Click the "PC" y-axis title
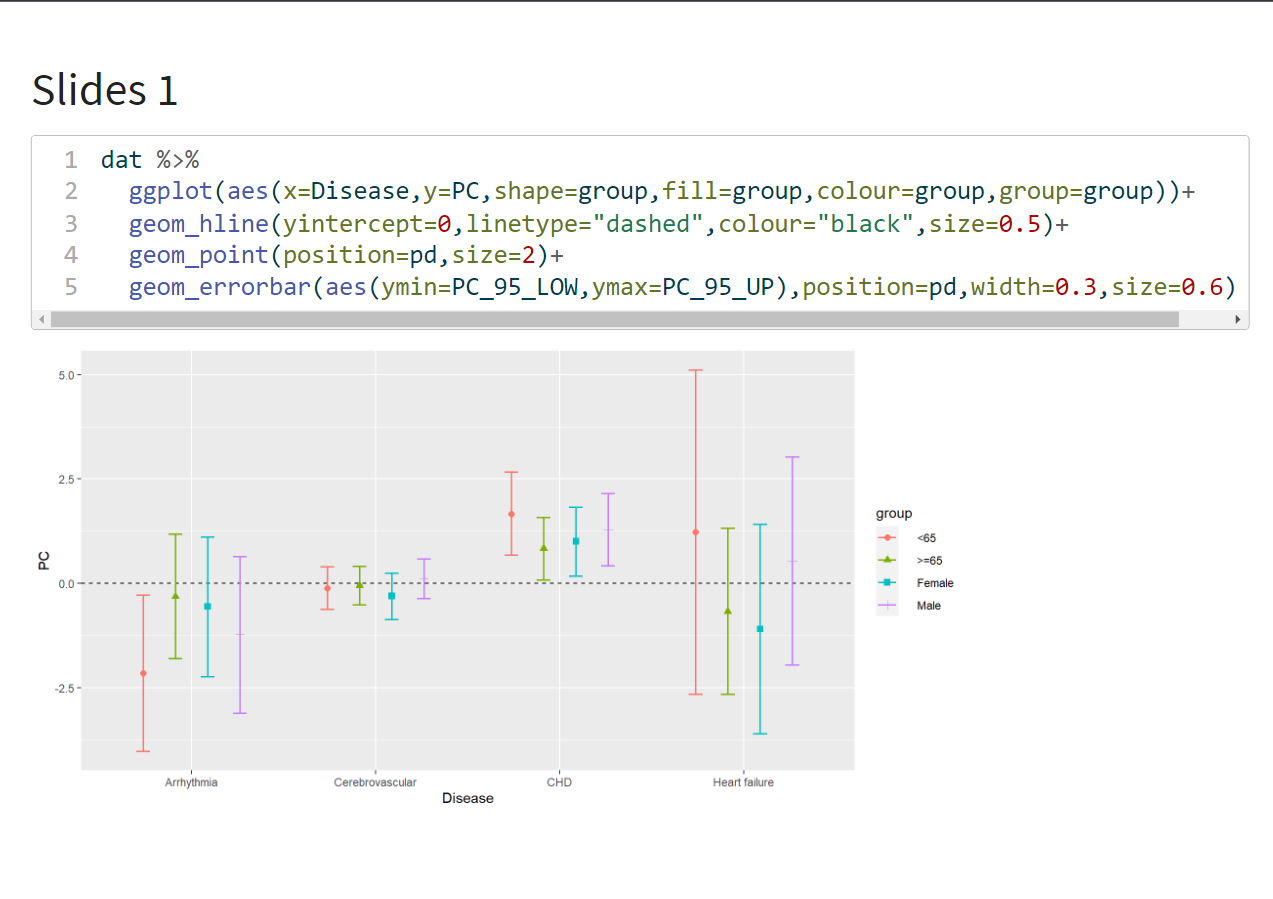 [43, 562]
